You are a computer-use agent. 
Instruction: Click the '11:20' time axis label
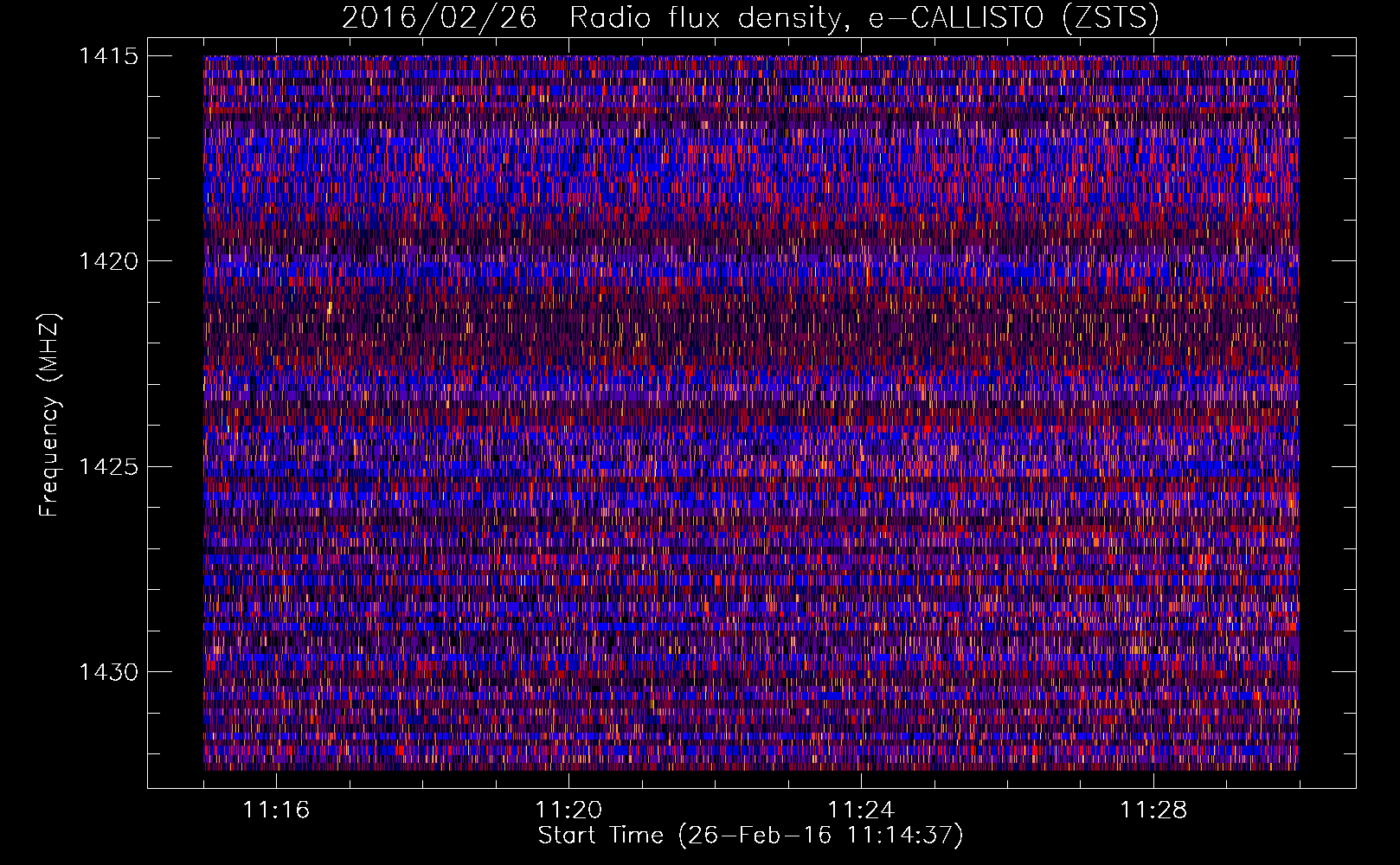(x=568, y=810)
